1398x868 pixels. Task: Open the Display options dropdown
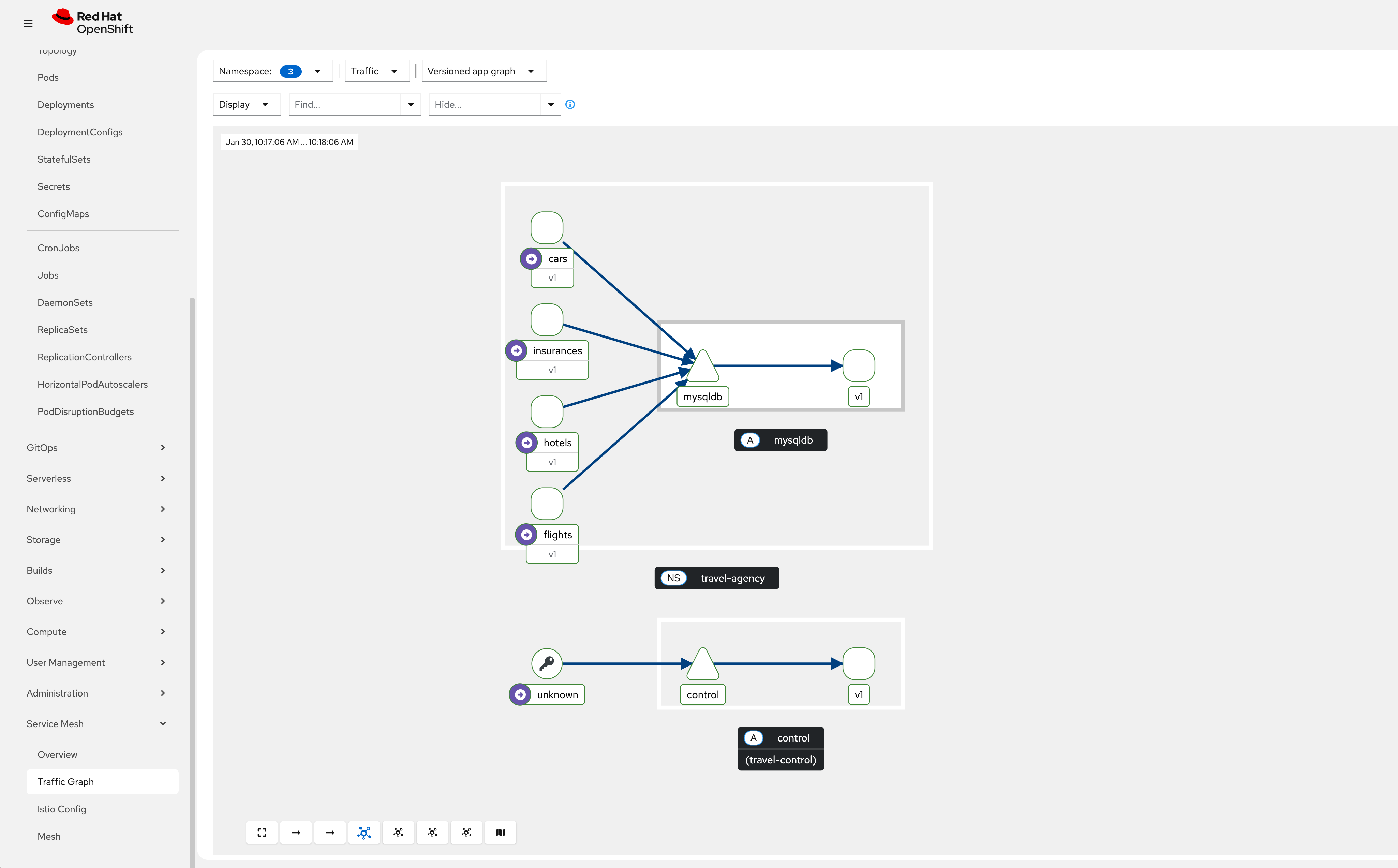coord(246,104)
